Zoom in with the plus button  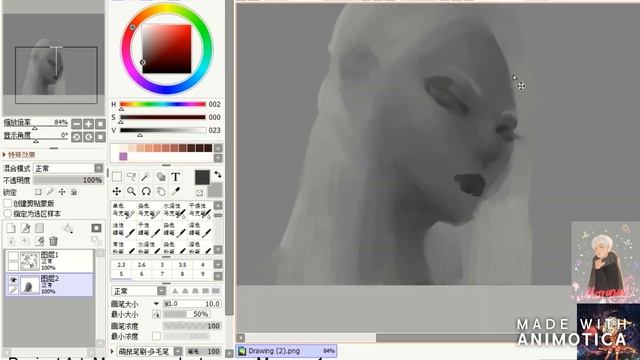(x=88, y=124)
